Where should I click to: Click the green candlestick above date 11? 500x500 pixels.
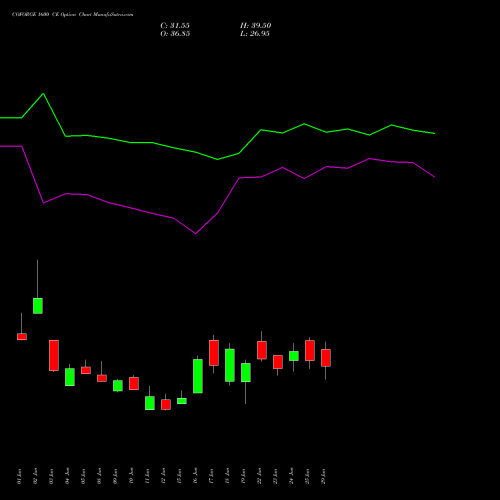pos(150,403)
